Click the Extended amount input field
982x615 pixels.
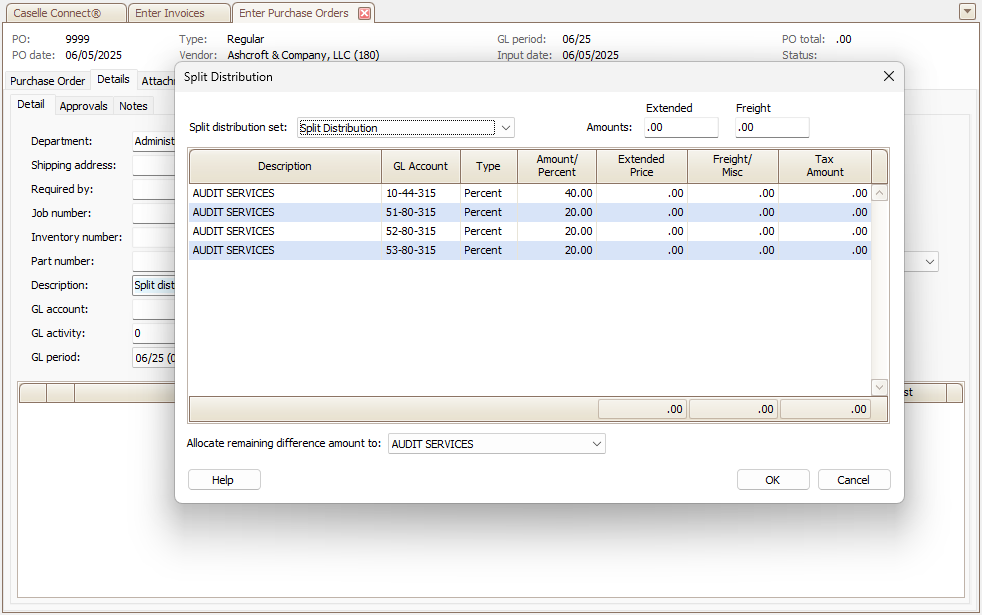[x=681, y=128]
